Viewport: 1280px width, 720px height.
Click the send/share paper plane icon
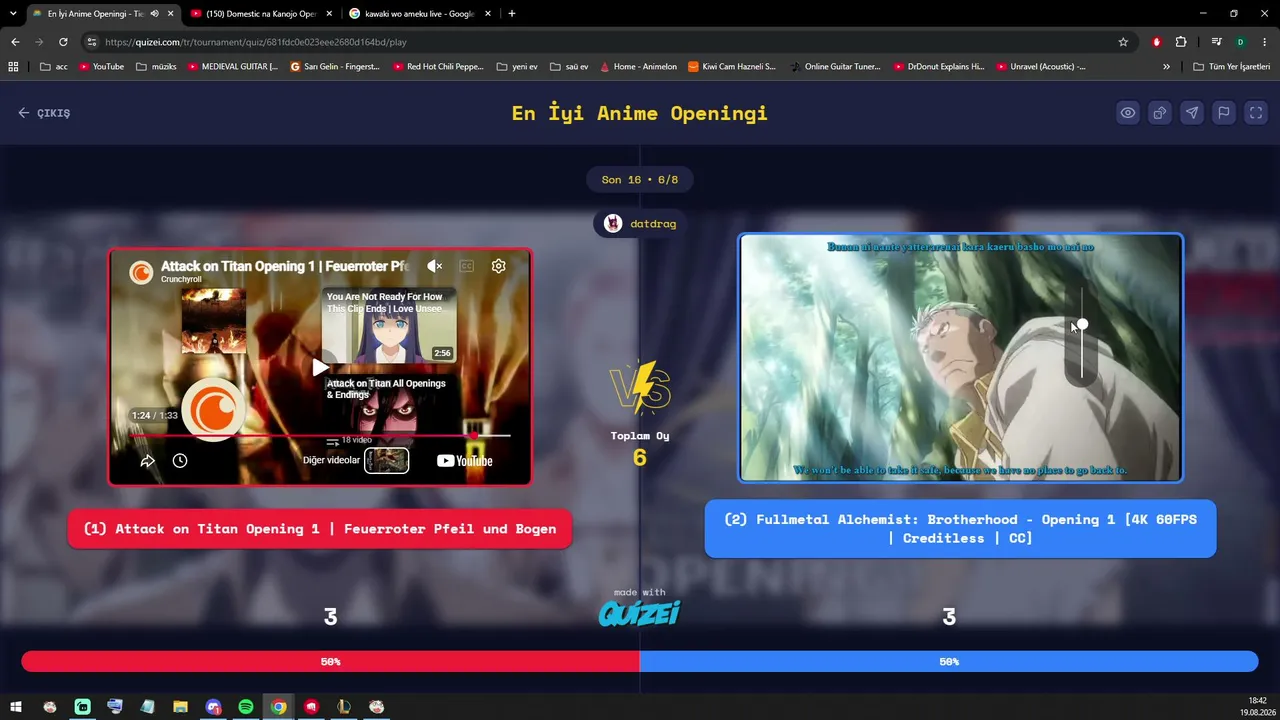[x=1192, y=113]
